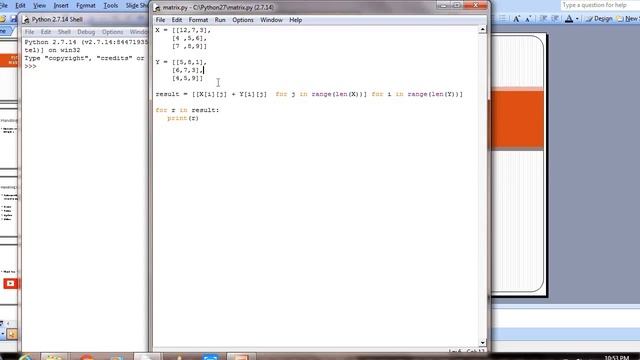The height and width of the screenshot is (360, 640).
Task: Open the Format menu in matrix.py editor
Action: [198, 20]
